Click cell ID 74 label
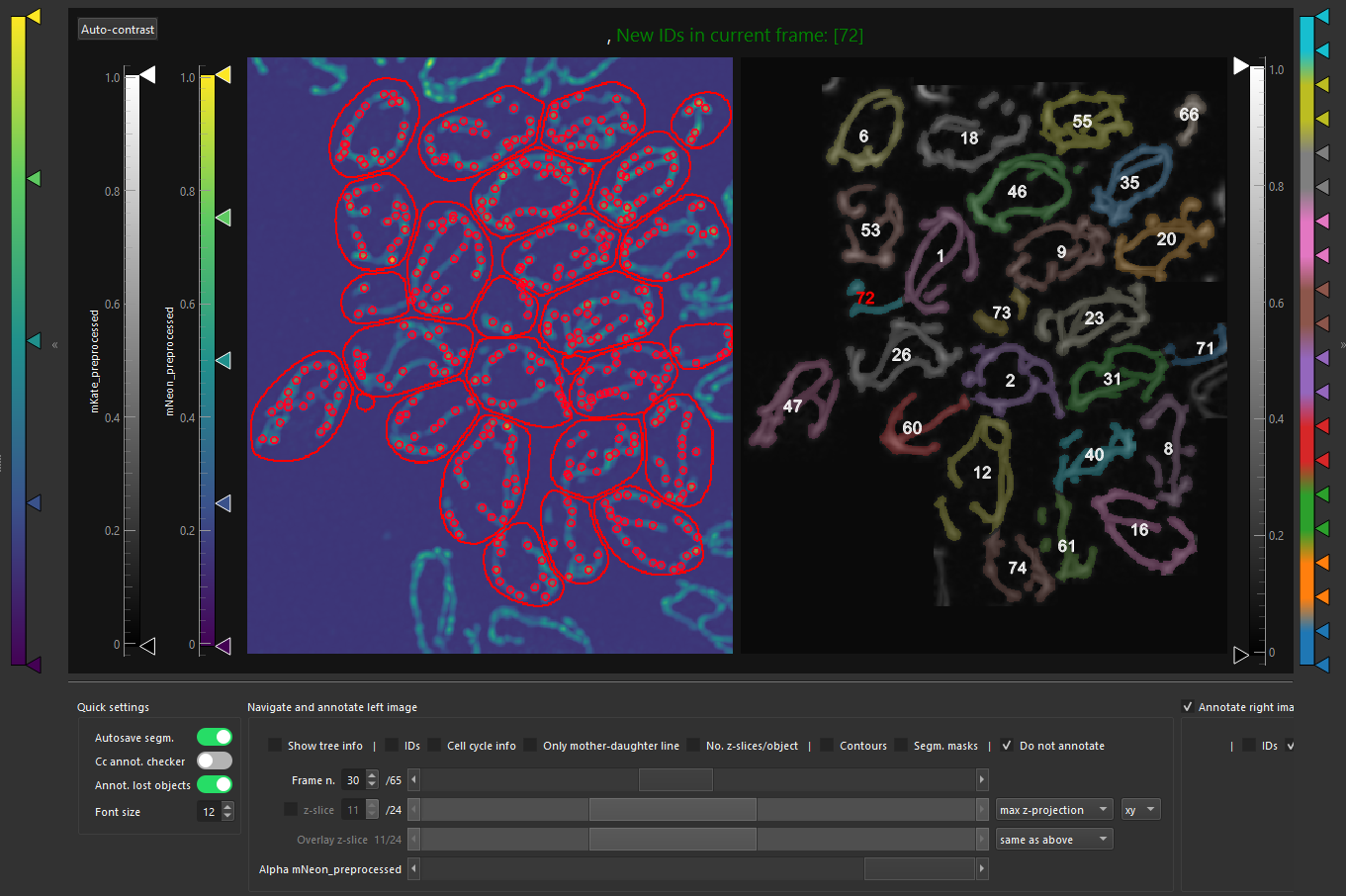 pyautogui.click(x=1017, y=568)
